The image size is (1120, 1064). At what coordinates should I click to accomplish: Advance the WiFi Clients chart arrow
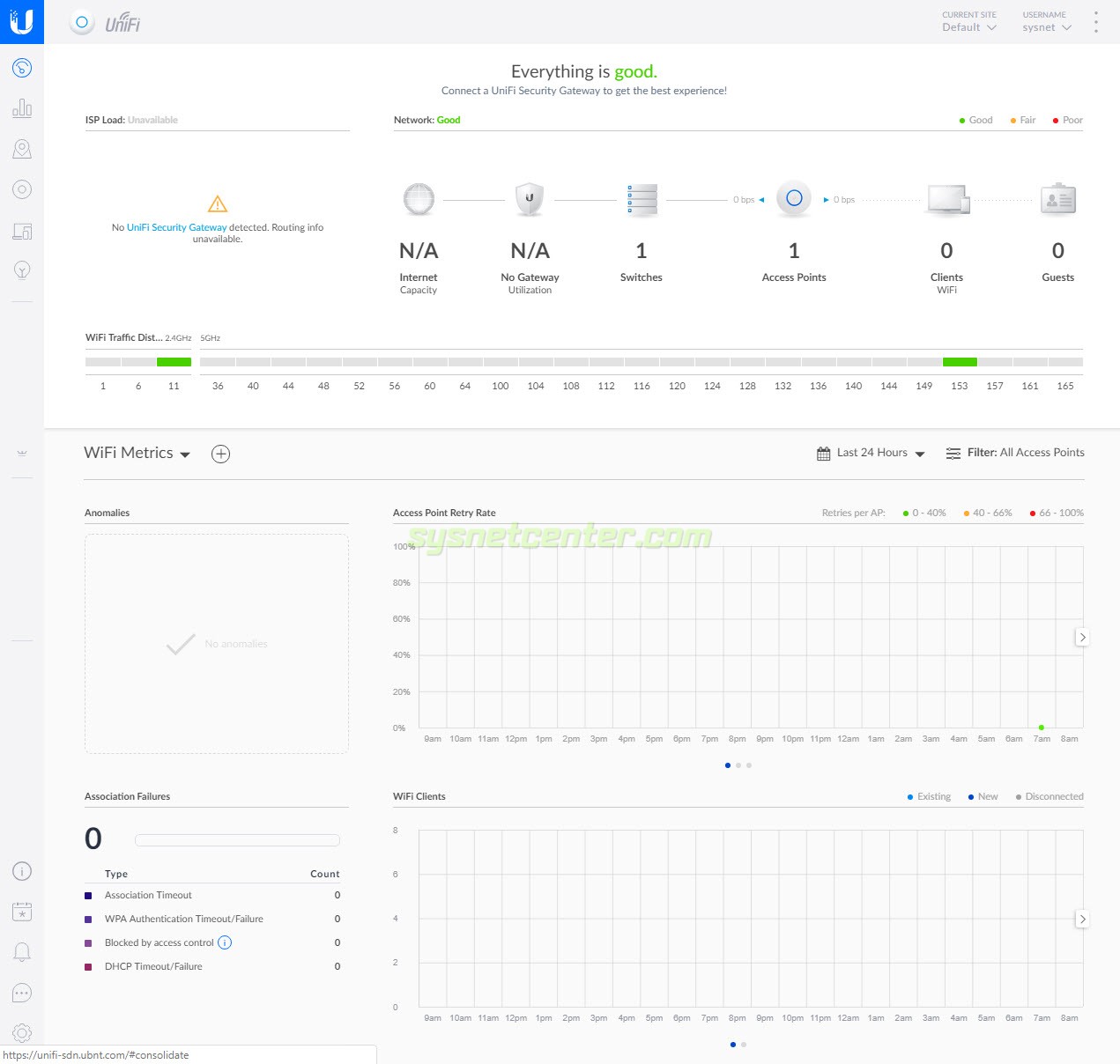pyautogui.click(x=1082, y=919)
